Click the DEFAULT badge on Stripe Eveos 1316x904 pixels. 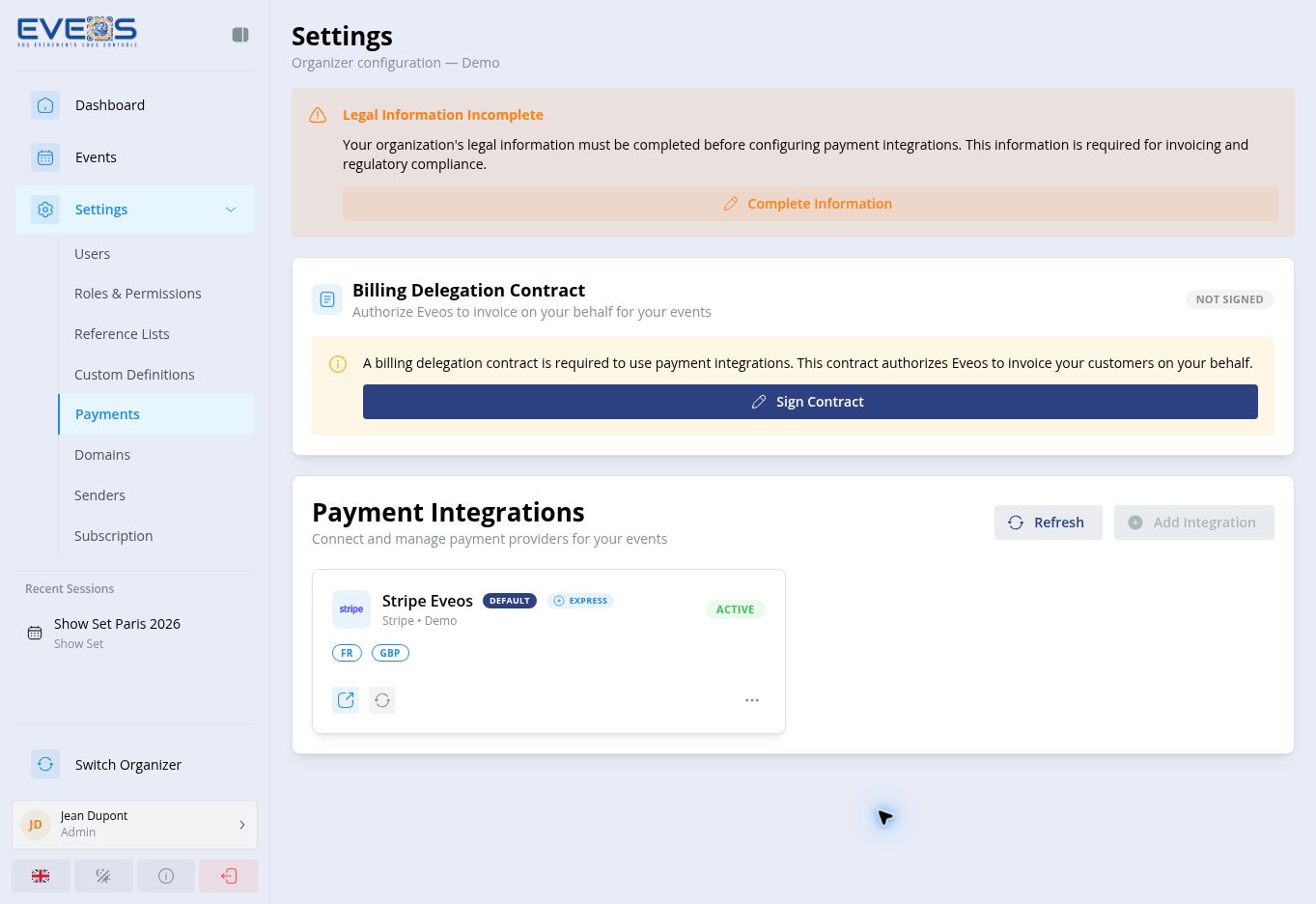(510, 601)
